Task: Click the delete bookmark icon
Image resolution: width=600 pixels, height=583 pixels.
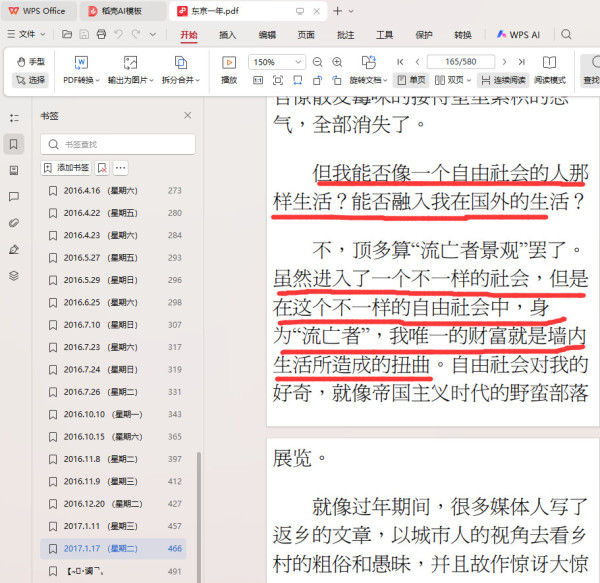Action: (x=102, y=168)
